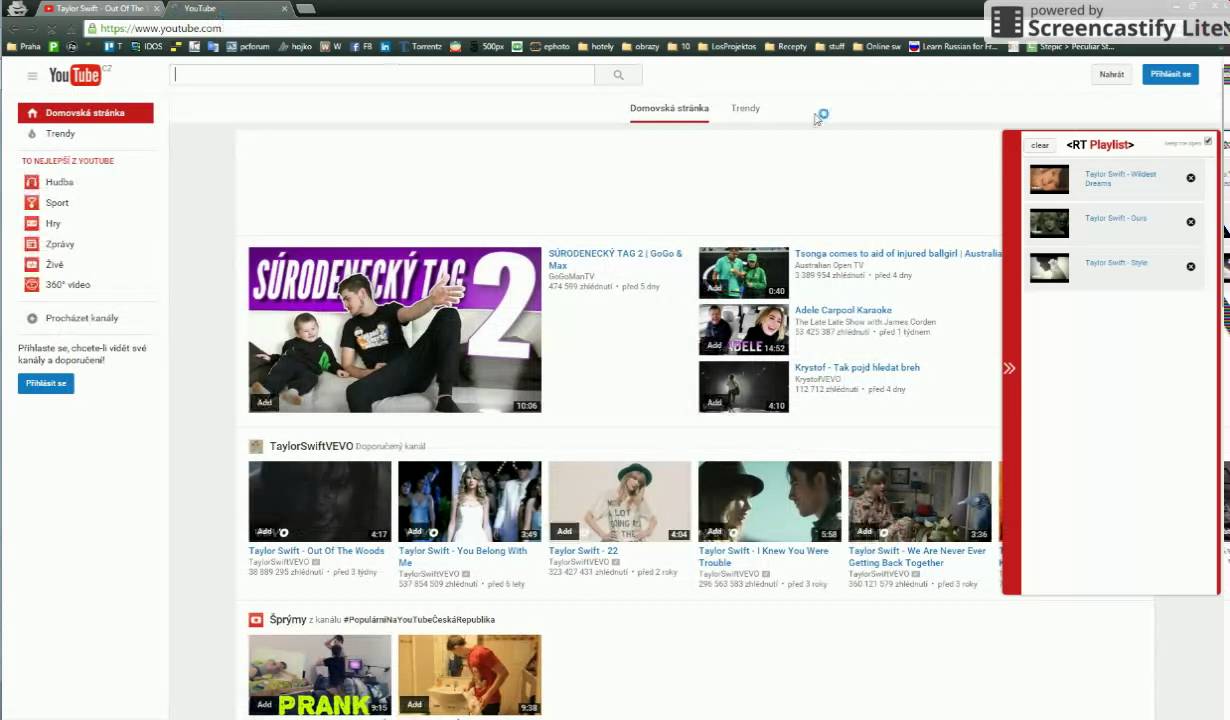Viewport: 1230px width, 720px height.
Task: Remove Taylor Swift - Ours from playlist
Action: (x=1191, y=222)
